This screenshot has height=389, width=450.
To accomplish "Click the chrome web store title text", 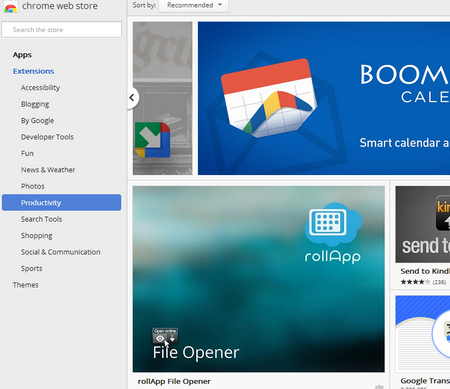I will click(60, 6).
